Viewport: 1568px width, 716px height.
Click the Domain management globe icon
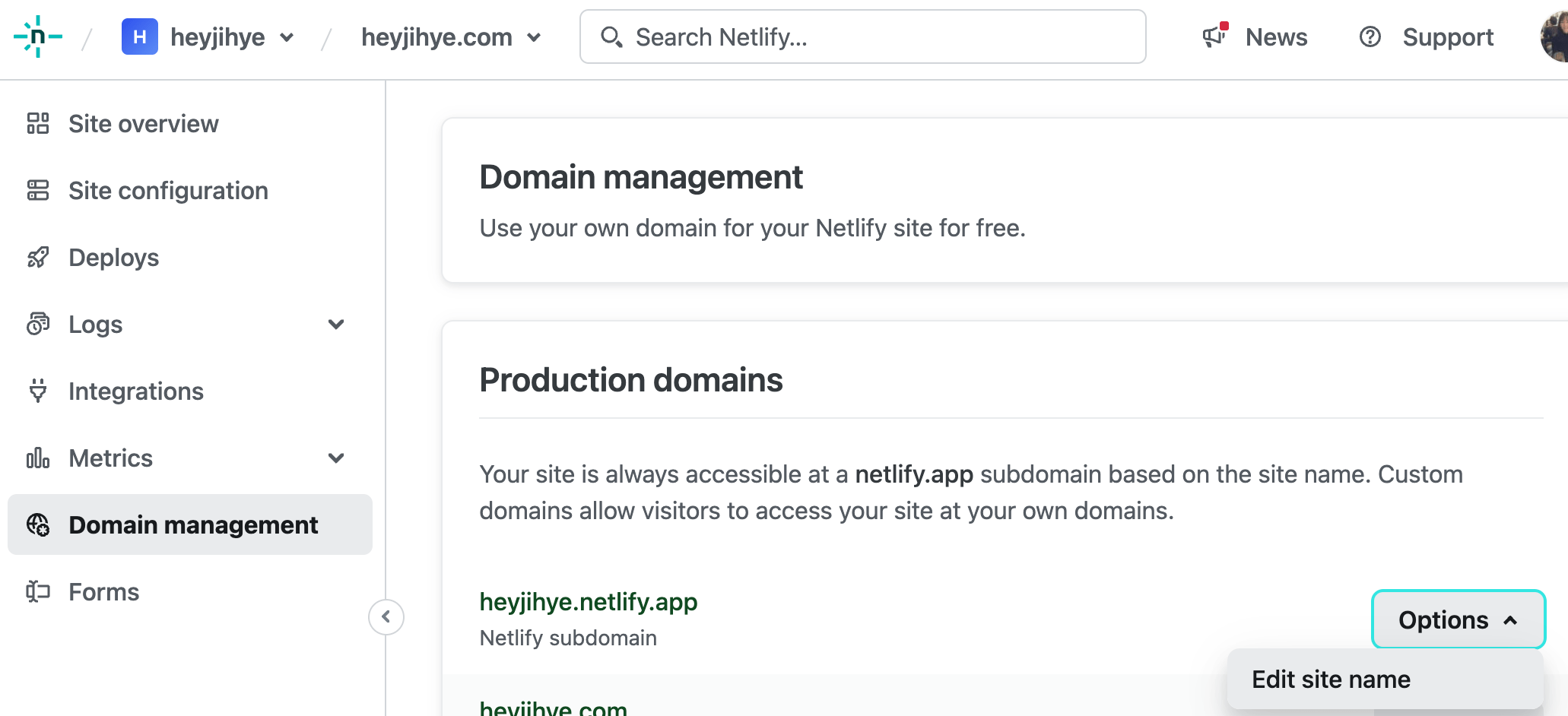38,524
